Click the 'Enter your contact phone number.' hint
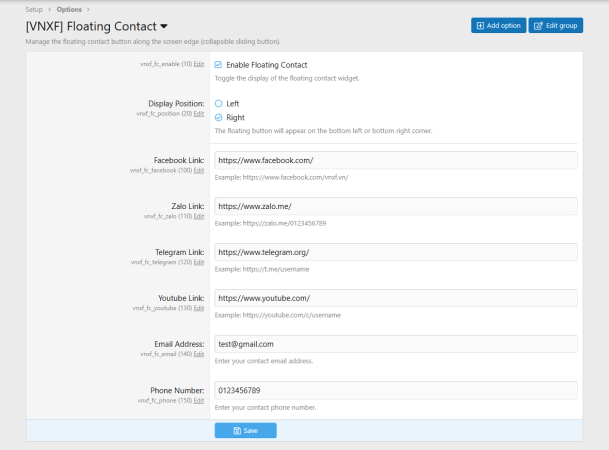 tap(265, 407)
